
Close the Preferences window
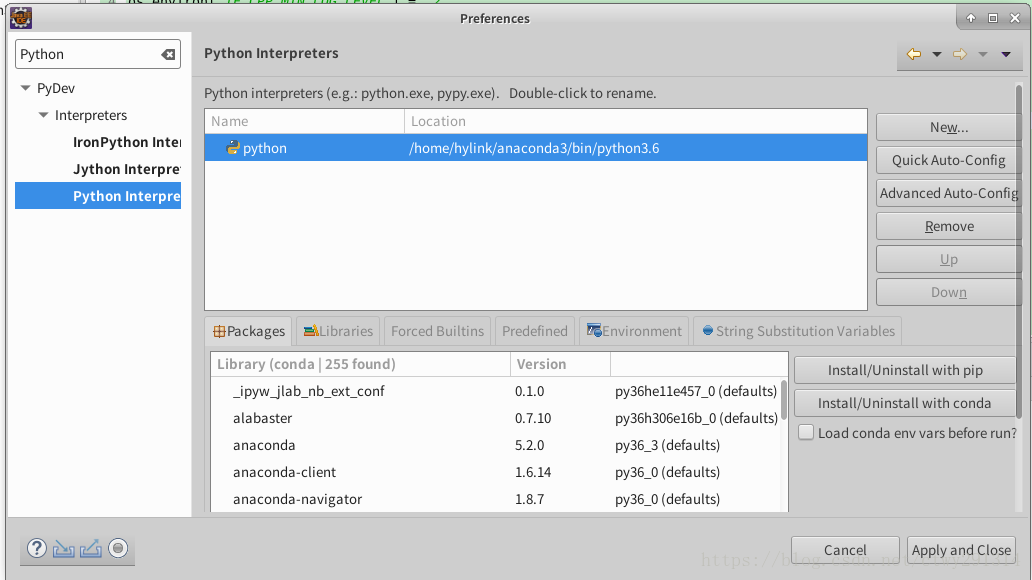[x=1015, y=18]
